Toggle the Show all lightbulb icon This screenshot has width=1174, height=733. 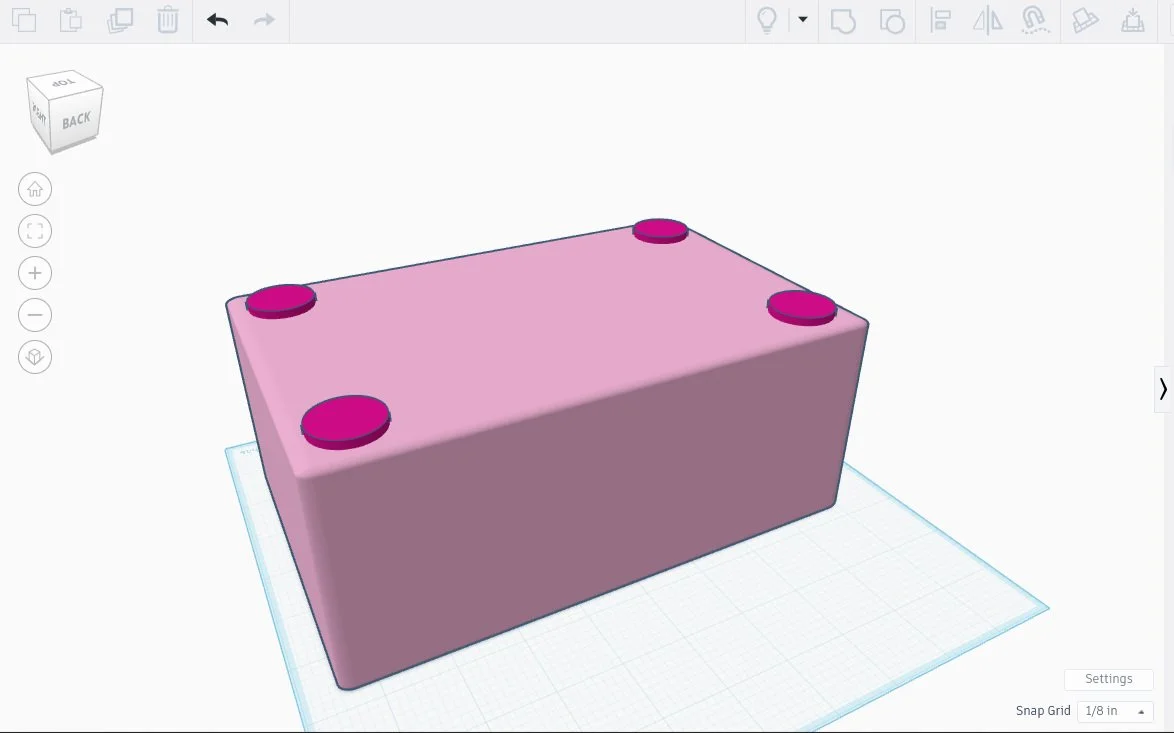point(767,20)
